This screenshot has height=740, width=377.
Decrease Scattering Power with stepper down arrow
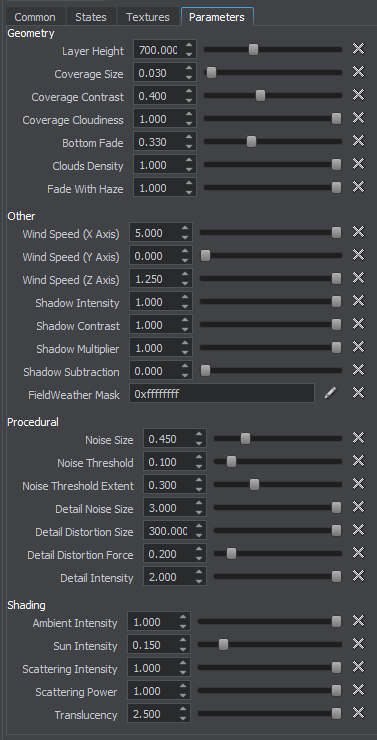183,697
